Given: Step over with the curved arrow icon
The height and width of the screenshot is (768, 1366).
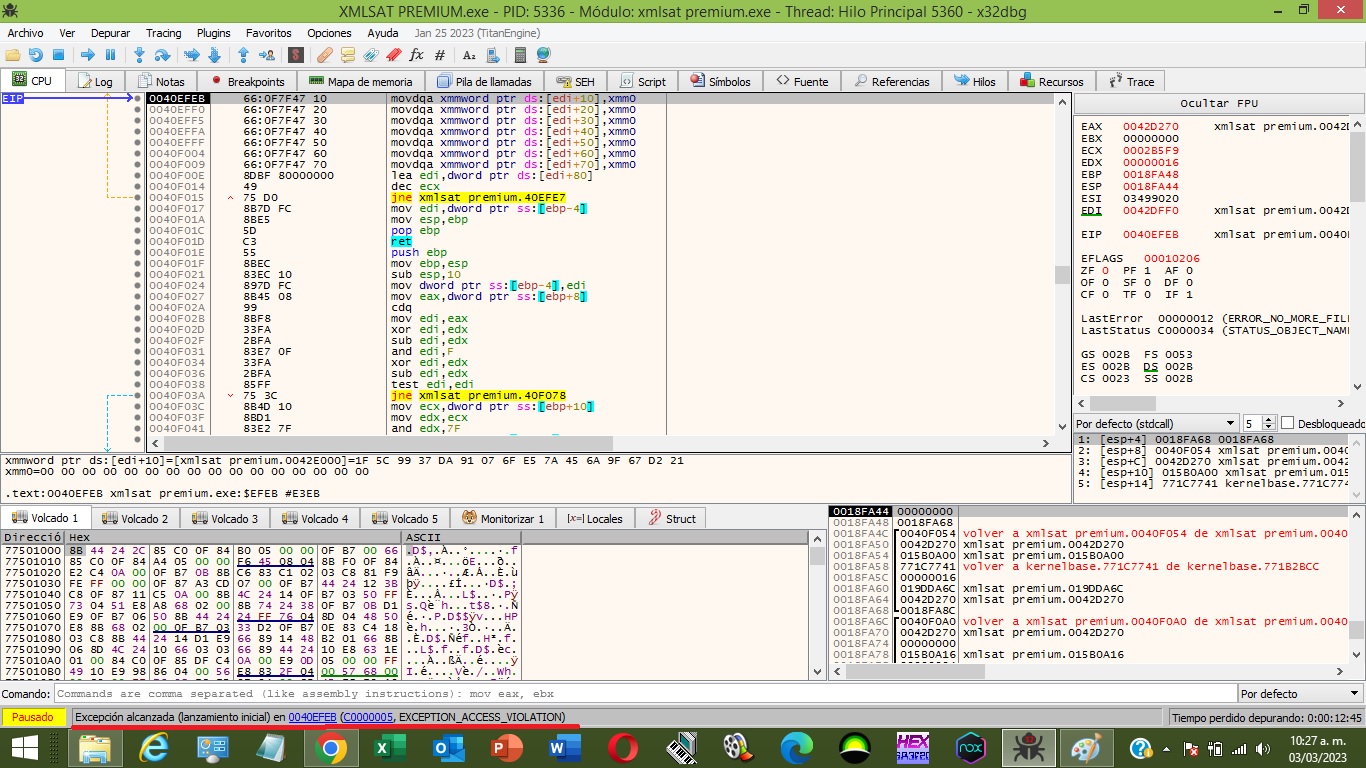Looking at the screenshot, I should 163,55.
